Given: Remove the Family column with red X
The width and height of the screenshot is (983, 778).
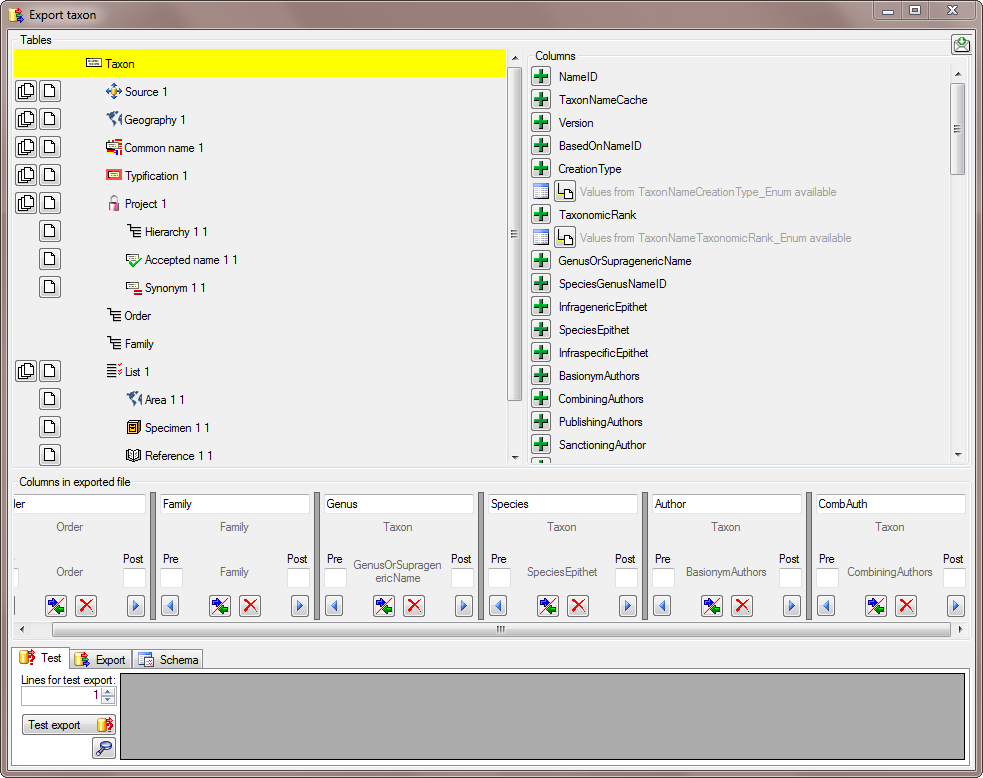Looking at the screenshot, I should point(250,606).
